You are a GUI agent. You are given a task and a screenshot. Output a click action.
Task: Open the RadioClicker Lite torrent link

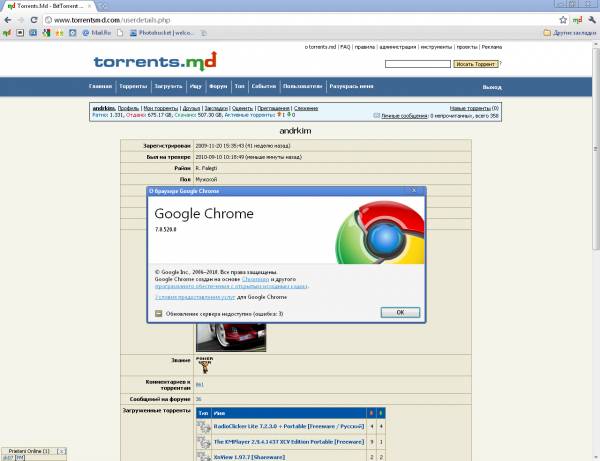coord(289,426)
